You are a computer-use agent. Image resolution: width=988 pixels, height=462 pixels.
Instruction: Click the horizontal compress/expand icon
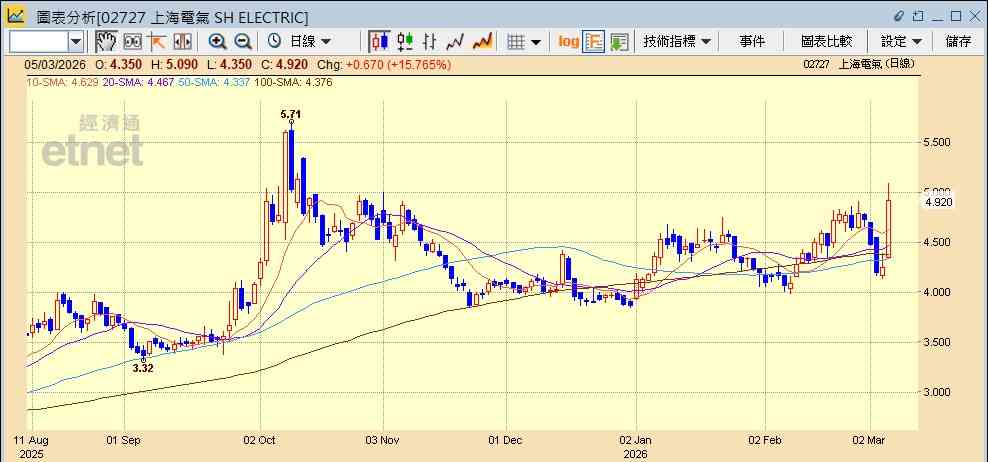click(182, 42)
